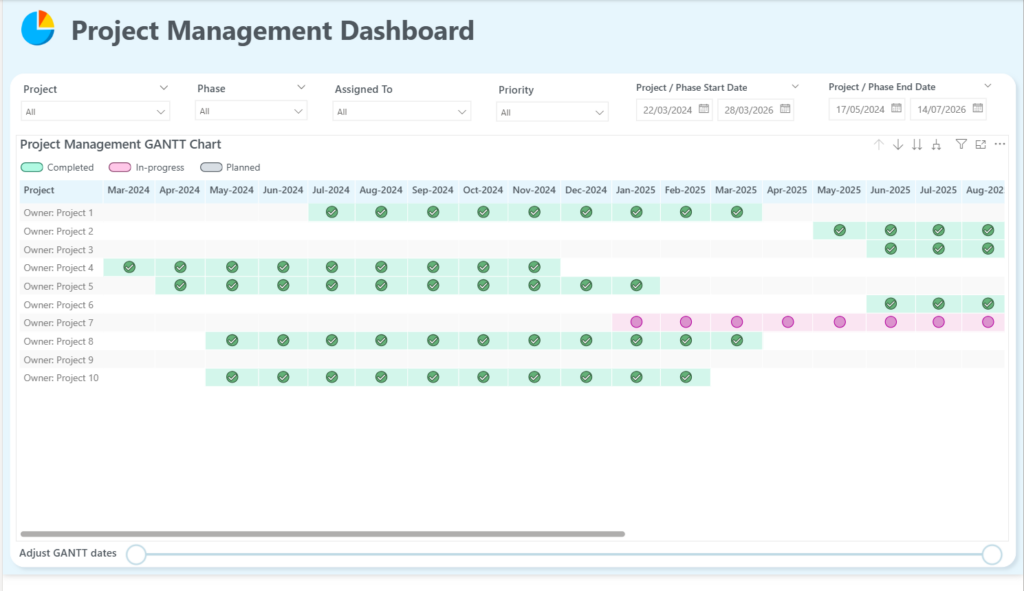Click the In-progress legend swatch
Viewport: 1024px width, 591px height.
(120, 167)
